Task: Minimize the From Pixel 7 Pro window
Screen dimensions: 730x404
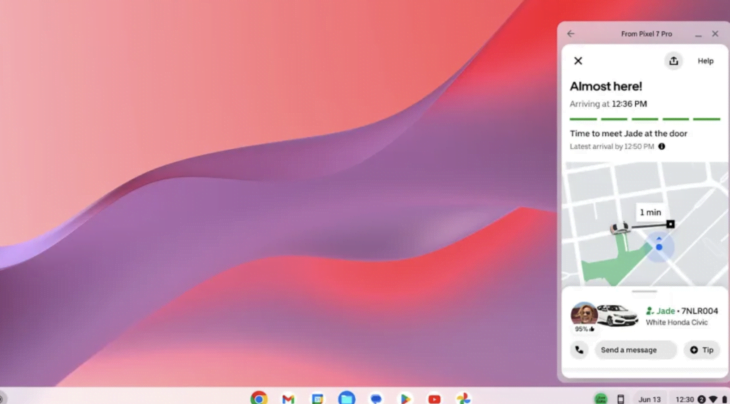Action: pyautogui.click(x=698, y=34)
